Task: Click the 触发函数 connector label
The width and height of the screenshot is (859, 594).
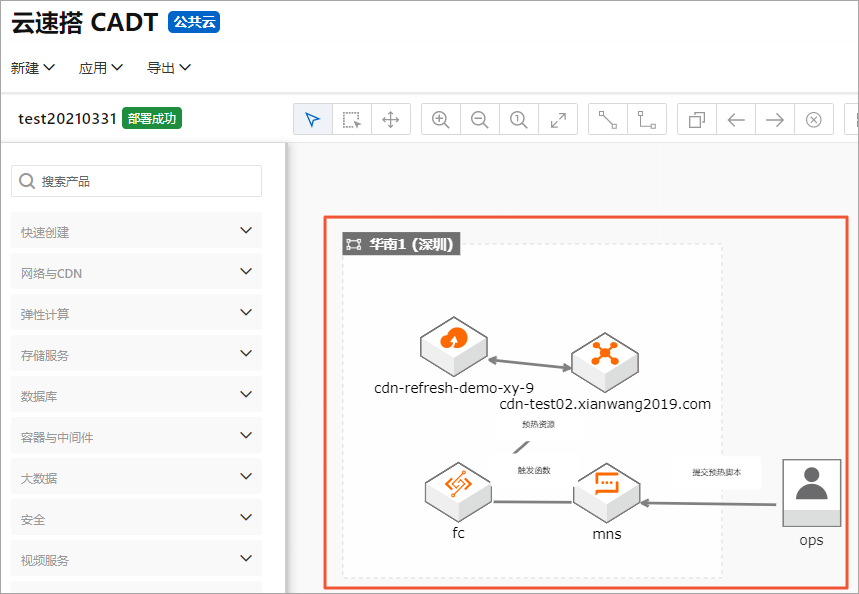Action: [534, 470]
